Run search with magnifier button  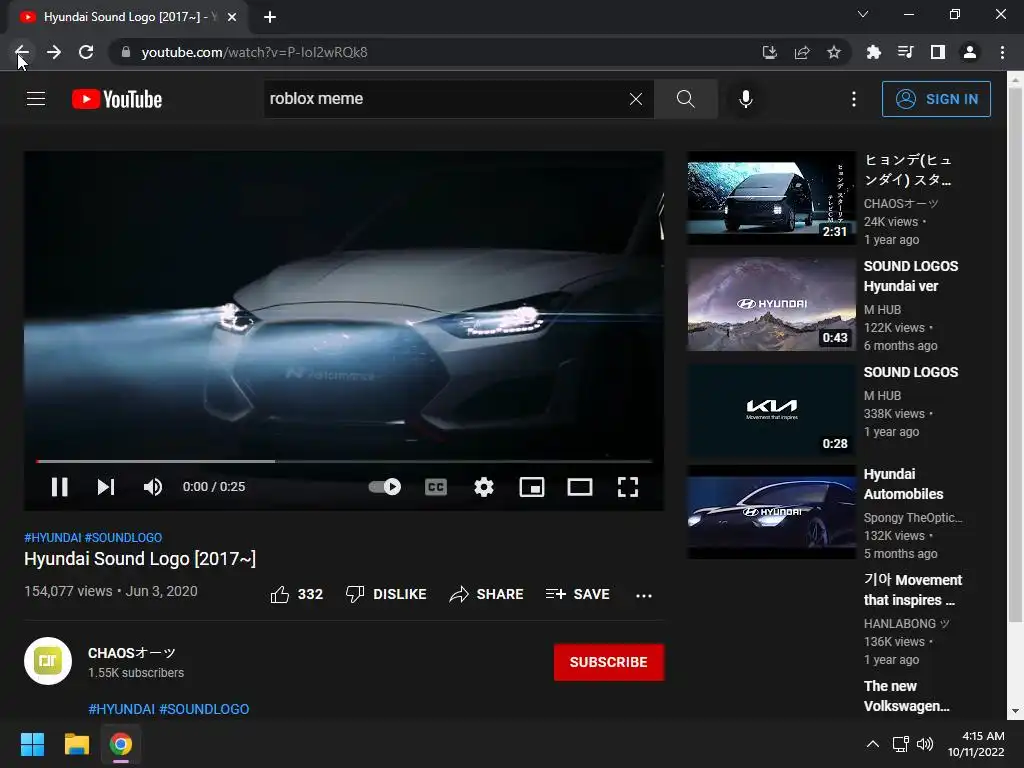click(x=686, y=99)
